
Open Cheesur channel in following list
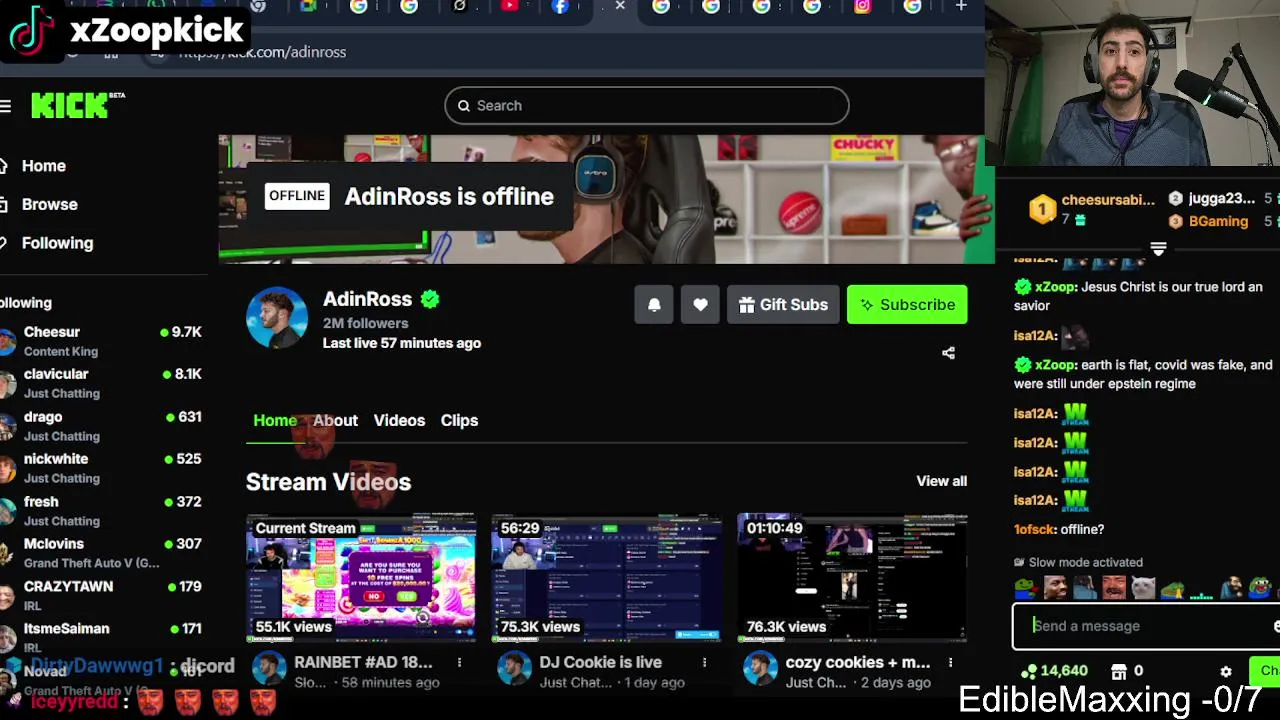pyautogui.click(x=101, y=341)
